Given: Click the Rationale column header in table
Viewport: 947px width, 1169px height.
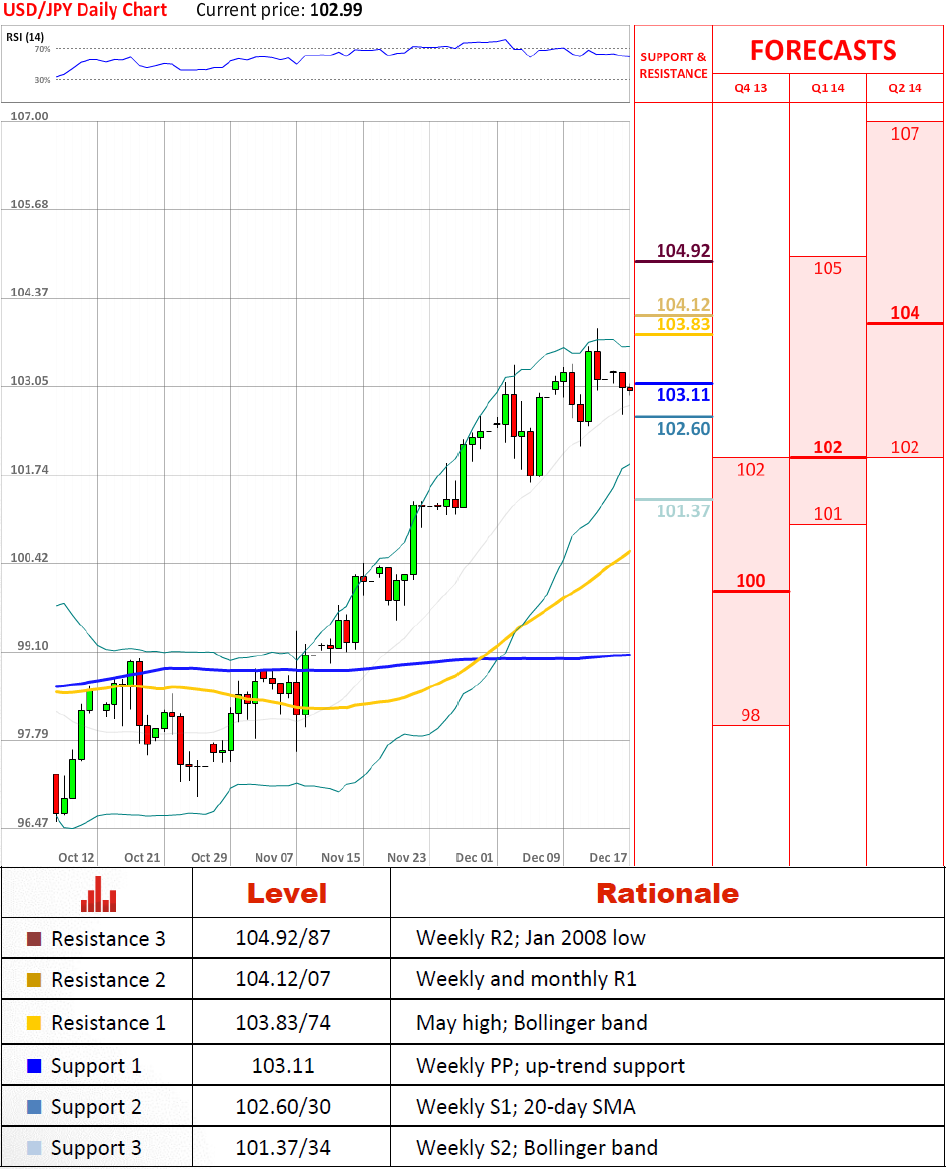Looking at the screenshot, I should [x=667, y=893].
